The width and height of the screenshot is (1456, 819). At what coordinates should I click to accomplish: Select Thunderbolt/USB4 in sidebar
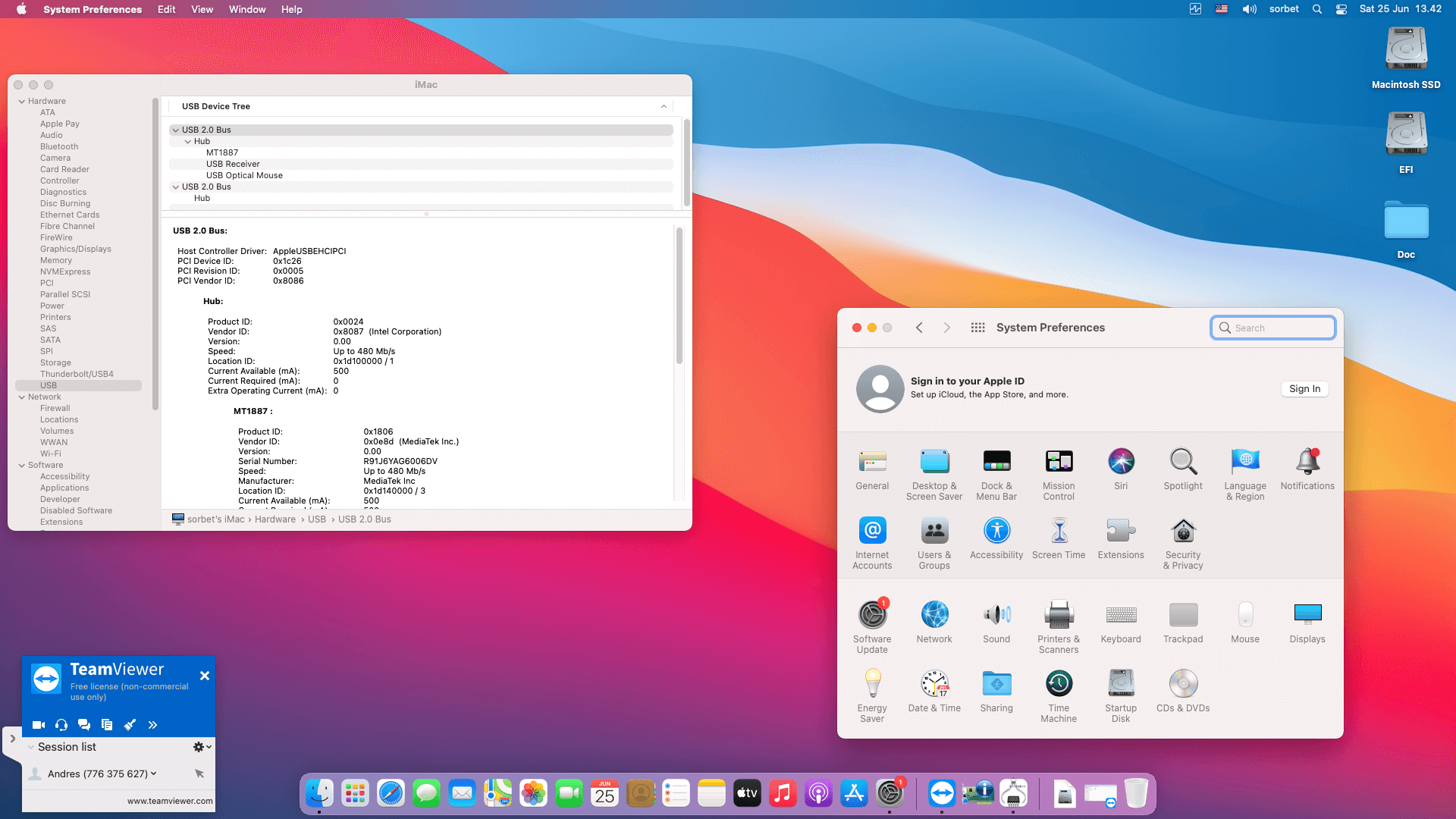77,375
